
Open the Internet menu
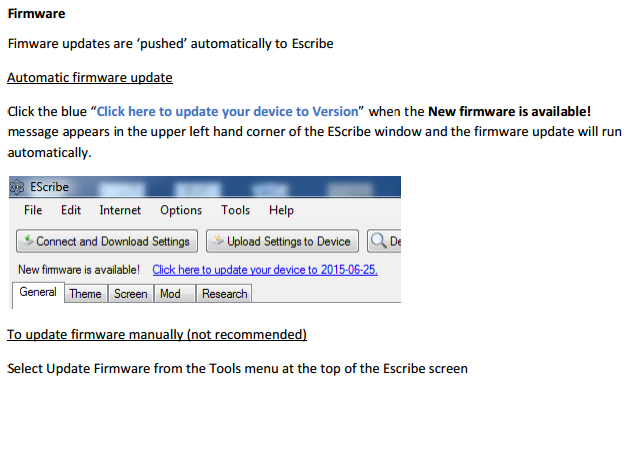120,210
